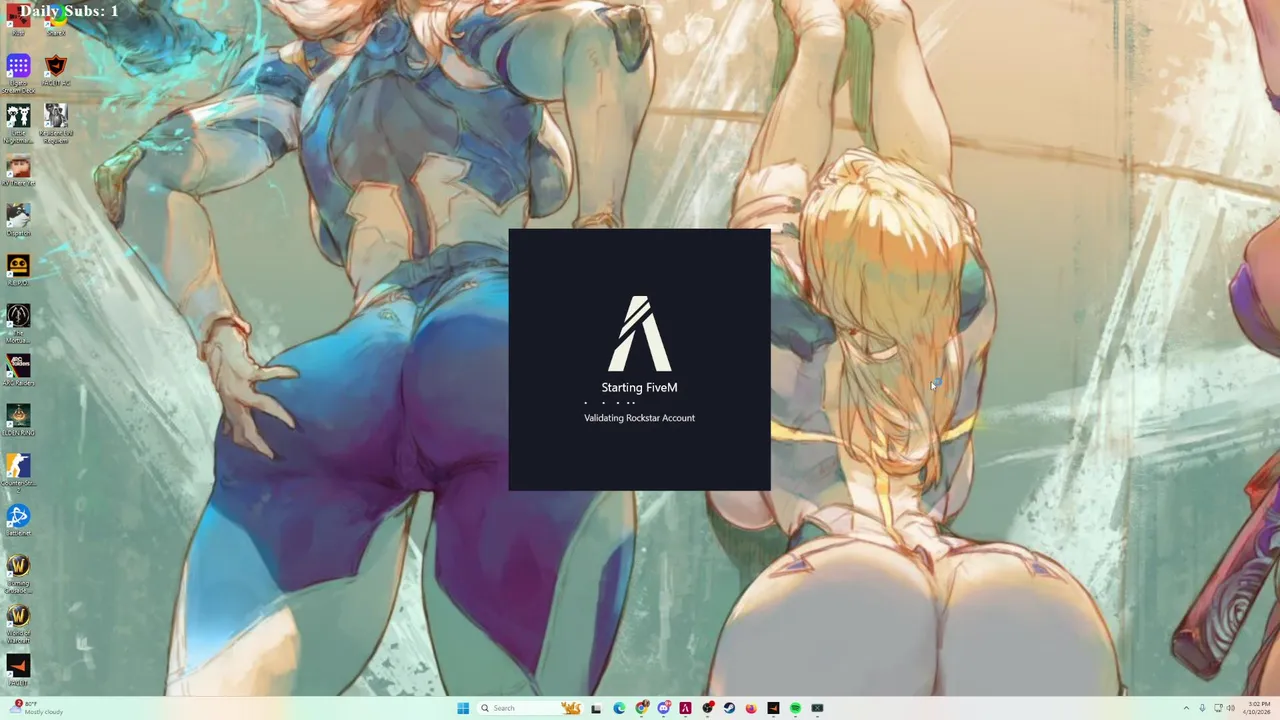The image size is (1280, 720).
Task: Select Counter-Strike 2 desktop shortcut
Action: 18,474
